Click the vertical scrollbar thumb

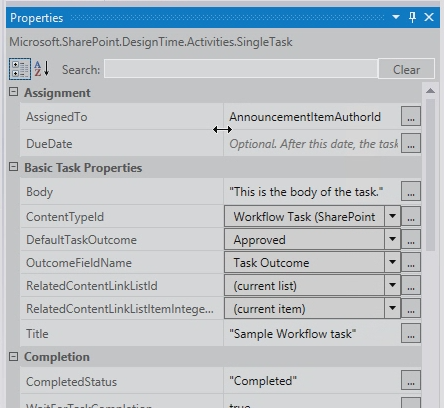pos(430,175)
